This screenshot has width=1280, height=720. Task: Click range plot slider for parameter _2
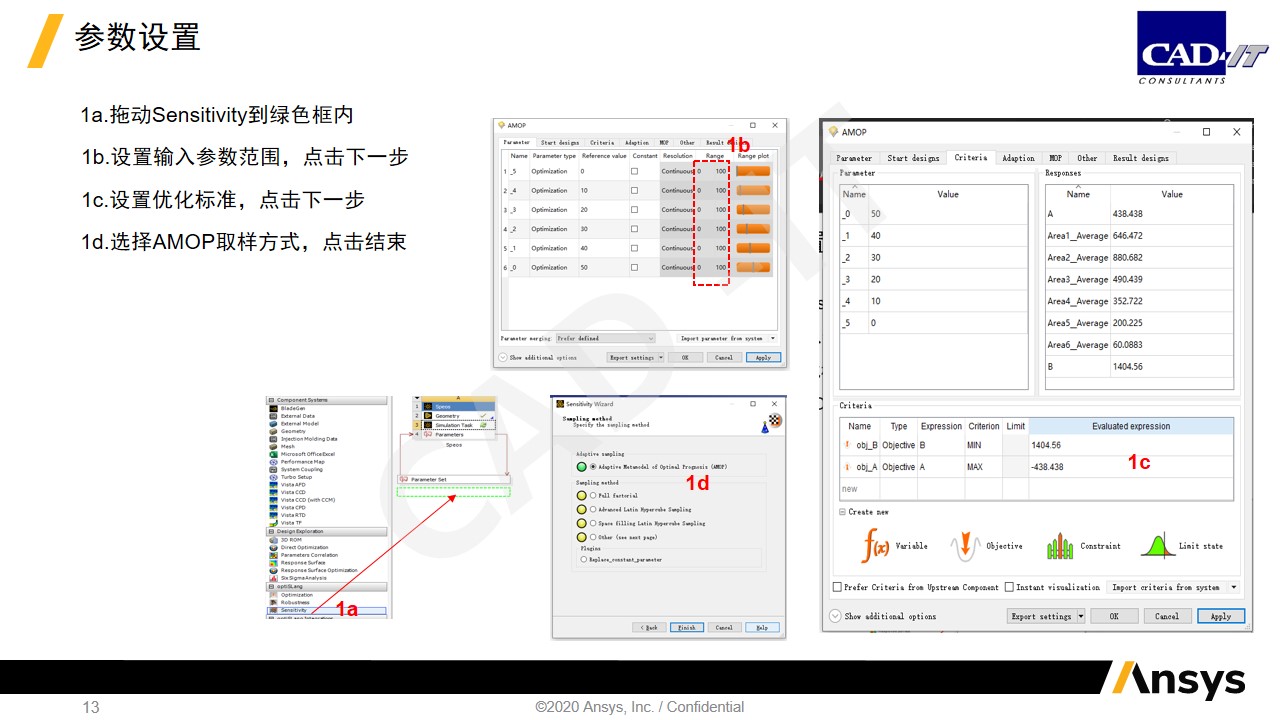coord(753,229)
